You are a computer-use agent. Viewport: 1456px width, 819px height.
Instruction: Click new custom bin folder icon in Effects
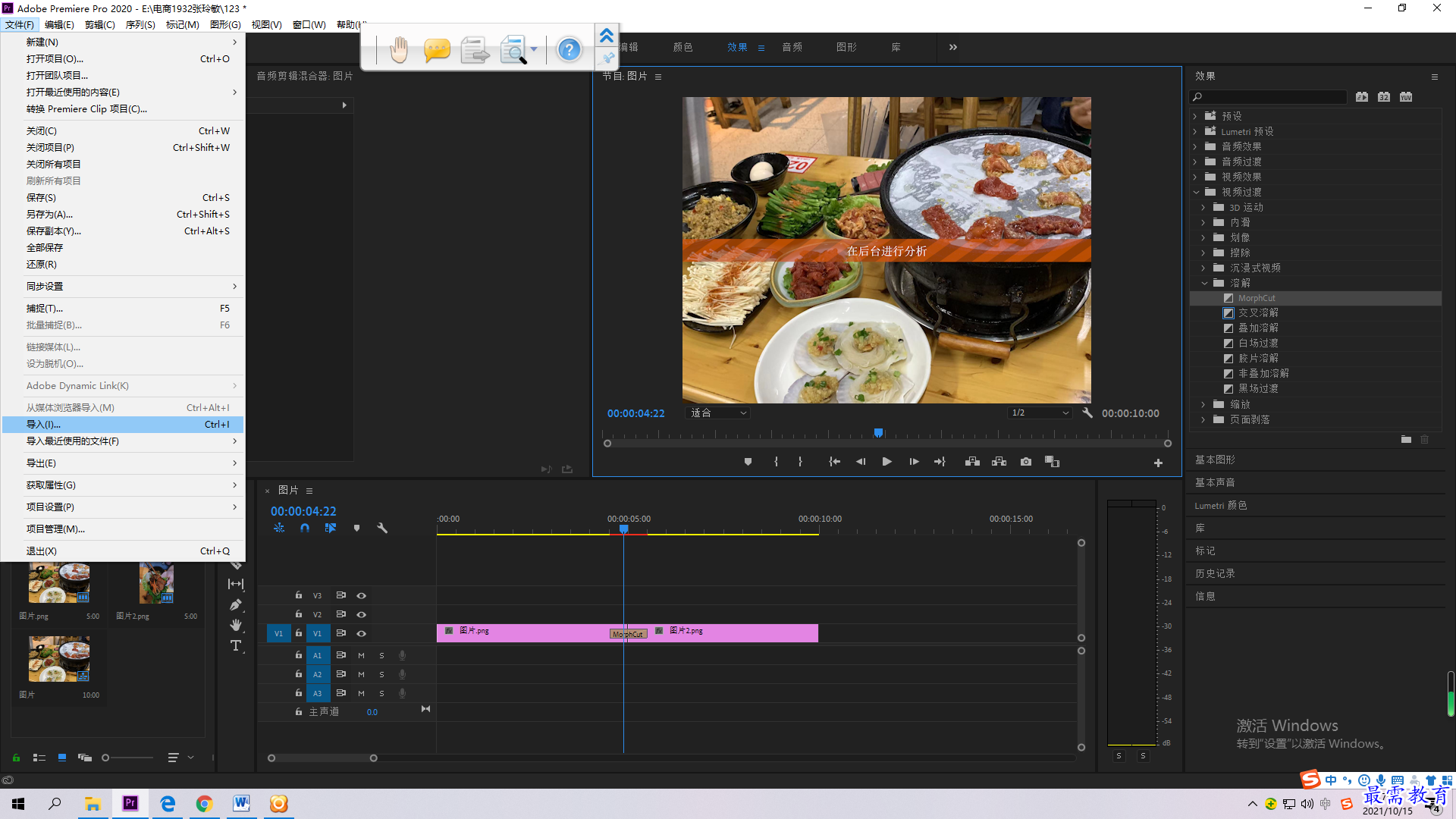(1406, 440)
